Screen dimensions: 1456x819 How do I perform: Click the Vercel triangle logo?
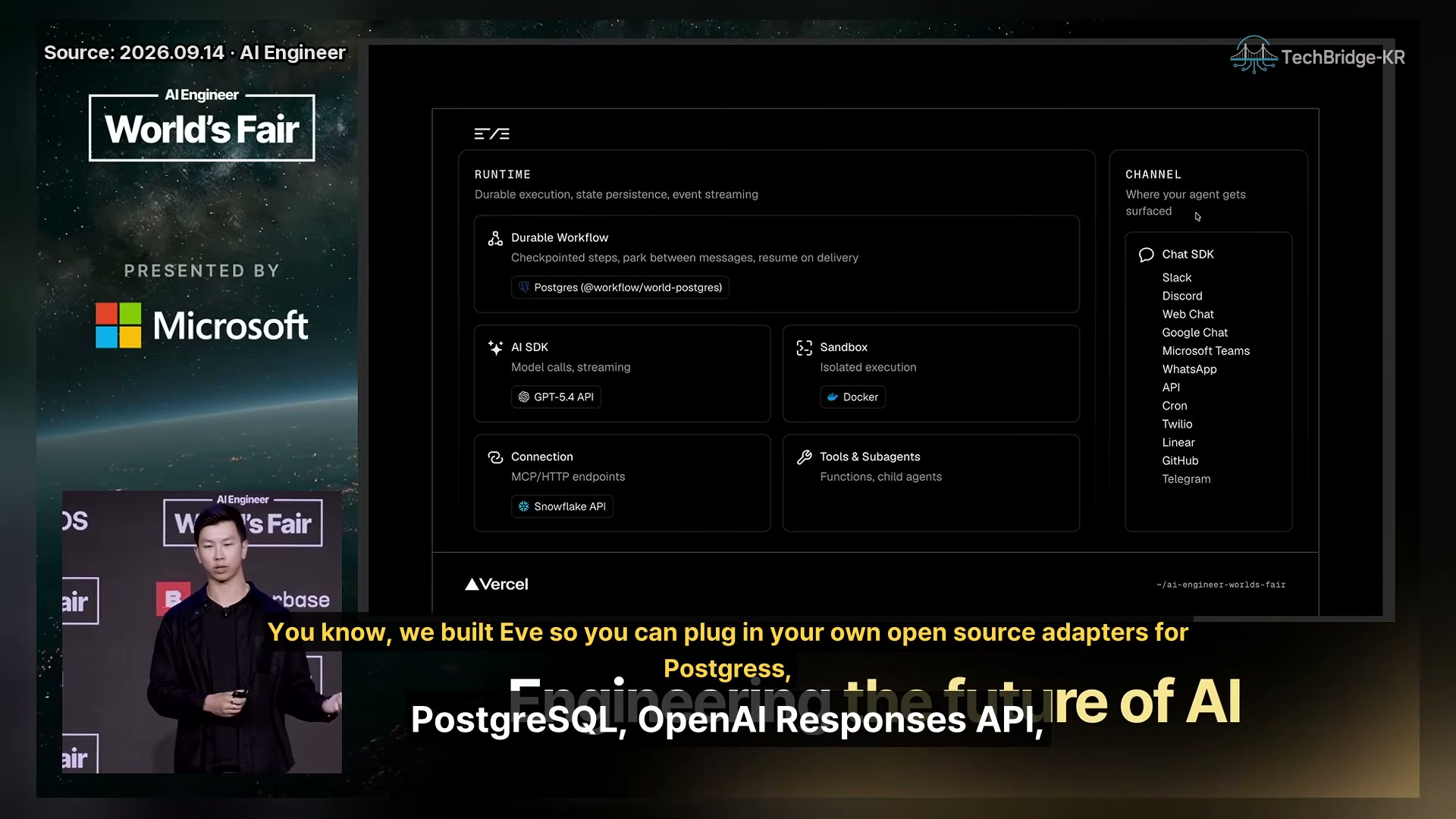[472, 584]
